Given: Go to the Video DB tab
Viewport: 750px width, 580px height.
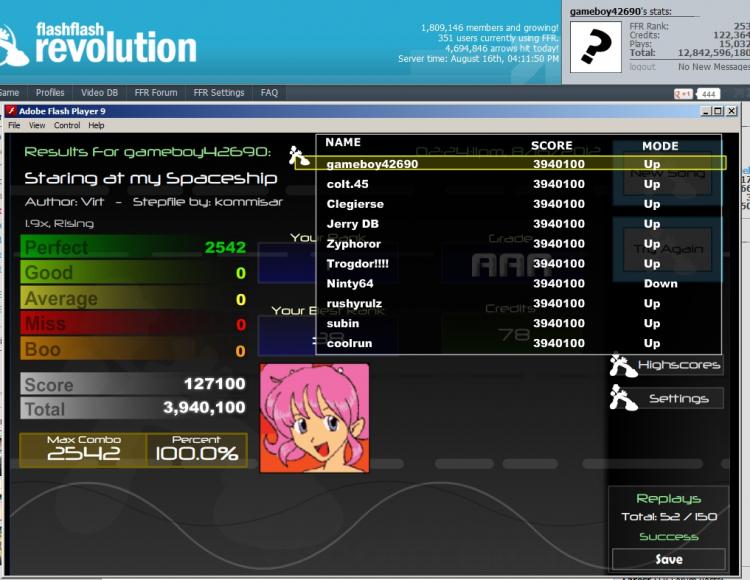Looking at the screenshot, I should [x=99, y=93].
